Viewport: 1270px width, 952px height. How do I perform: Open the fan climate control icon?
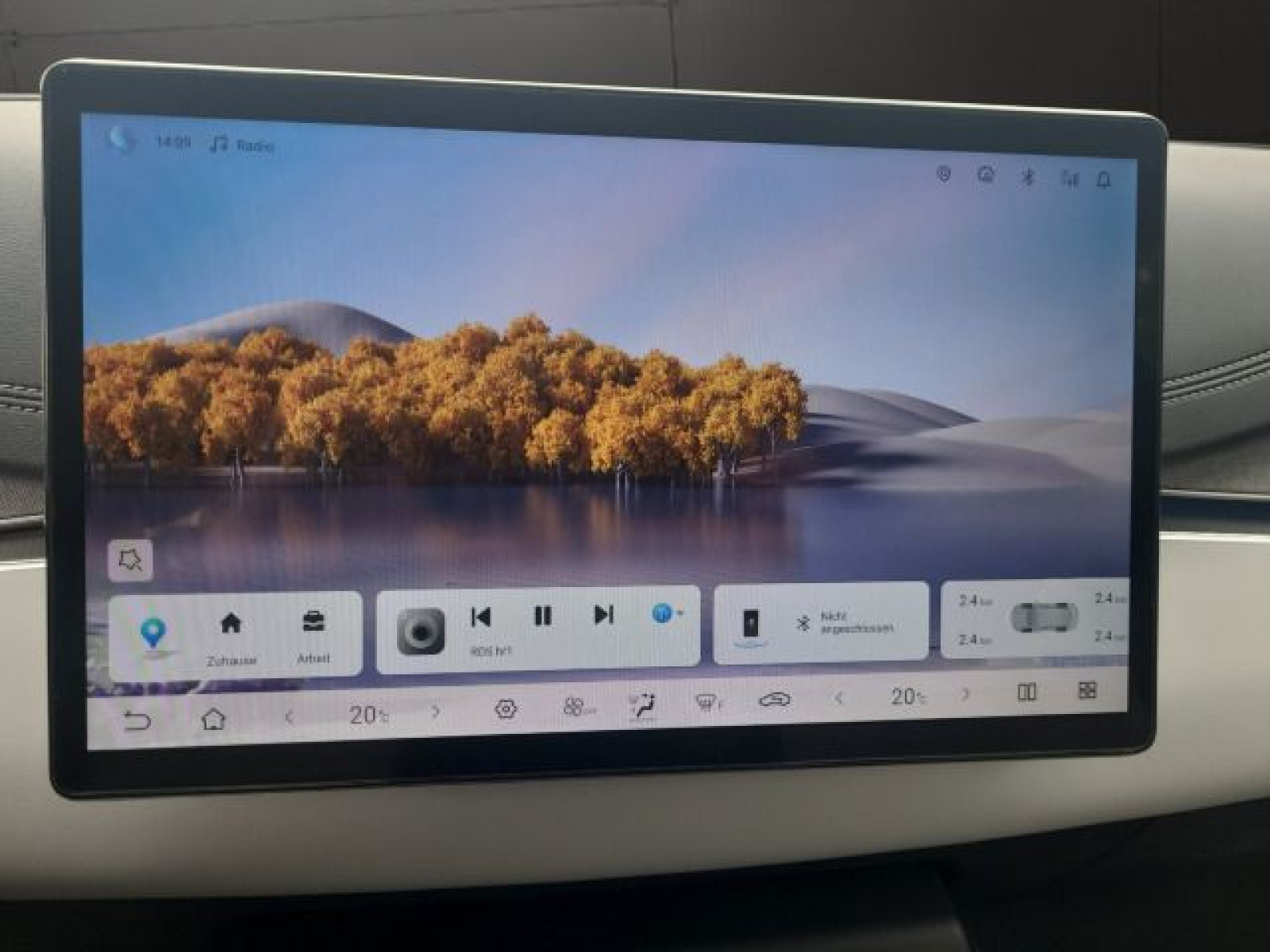[x=575, y=707]
